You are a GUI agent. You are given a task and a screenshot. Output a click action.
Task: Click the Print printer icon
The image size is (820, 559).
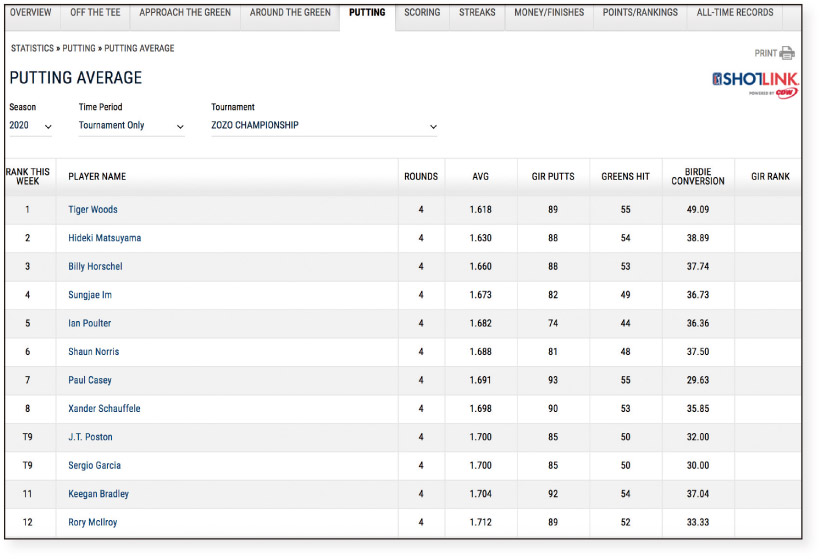click(787, 53)
